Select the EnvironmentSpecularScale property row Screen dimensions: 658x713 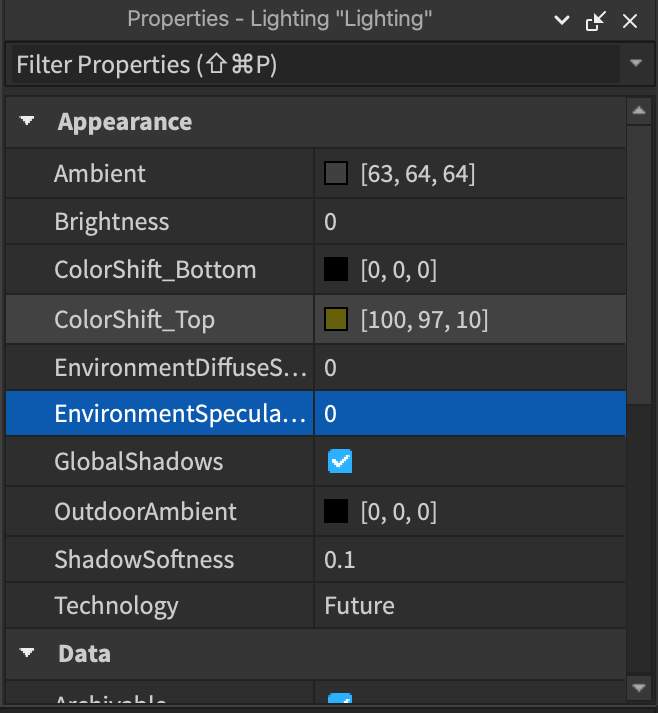[x=160, y=414]
